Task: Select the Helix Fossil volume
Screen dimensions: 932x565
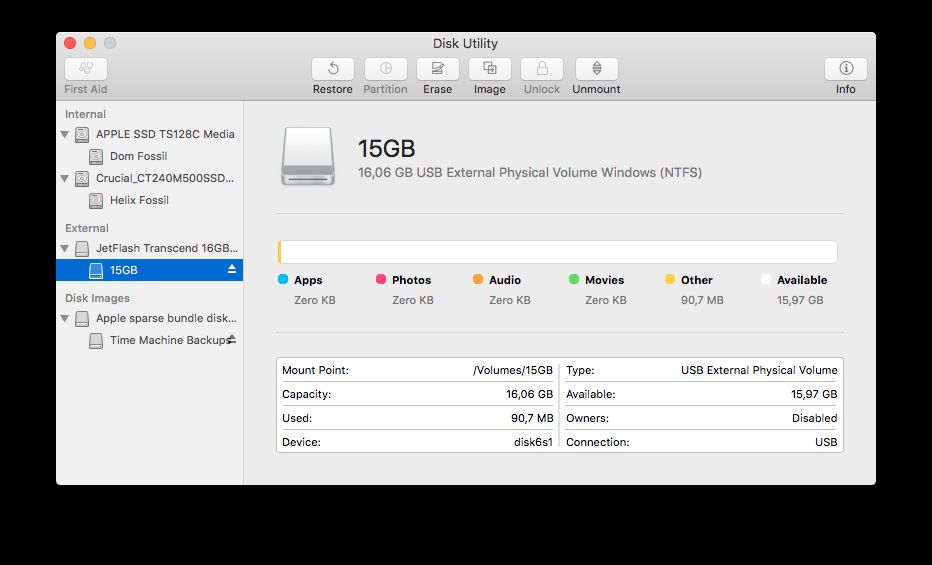Action: click(139, 200)
